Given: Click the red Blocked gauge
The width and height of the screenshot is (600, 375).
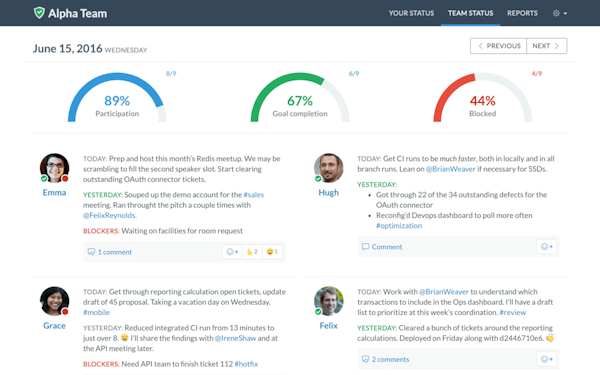Looking at the screenshot, I should [483, 98].
